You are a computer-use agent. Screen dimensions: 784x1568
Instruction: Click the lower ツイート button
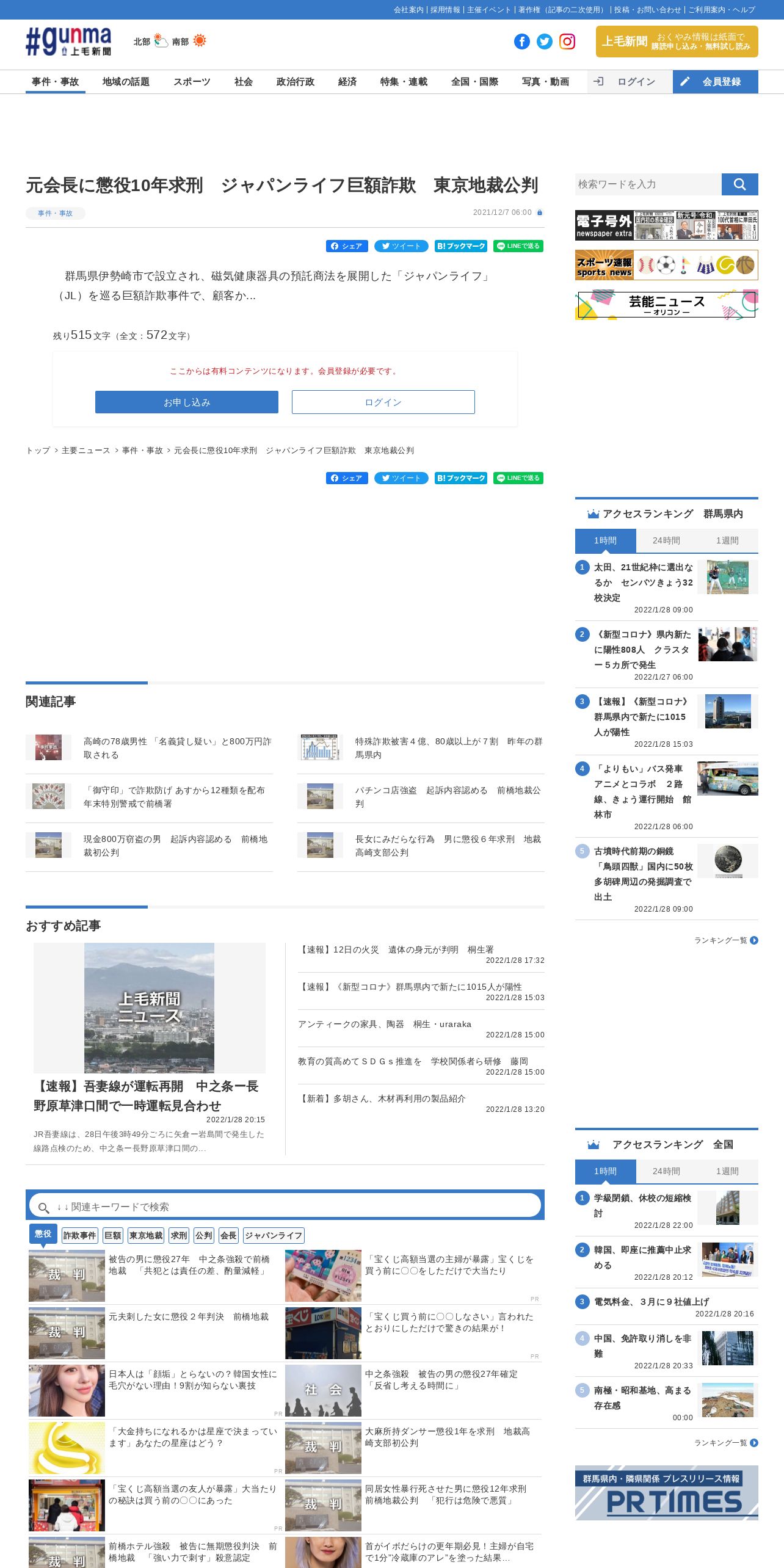[x=401, y=478]
